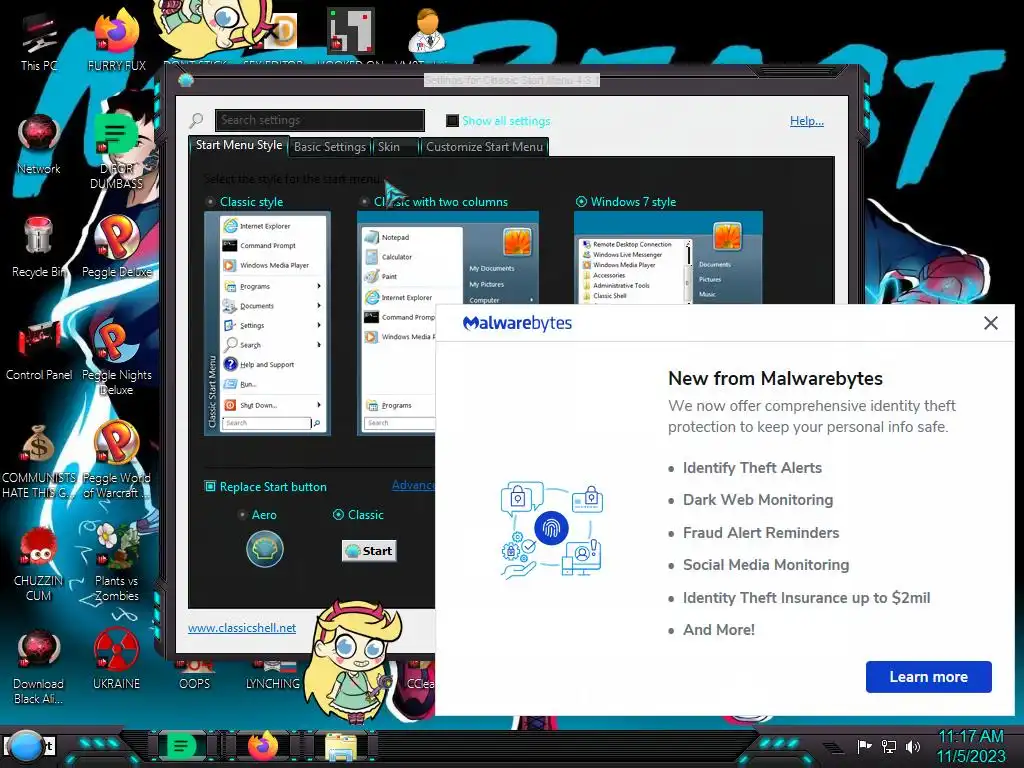Click the Windows 7 style preview image
Screen dimensions: 1024x768
[668, 257]
